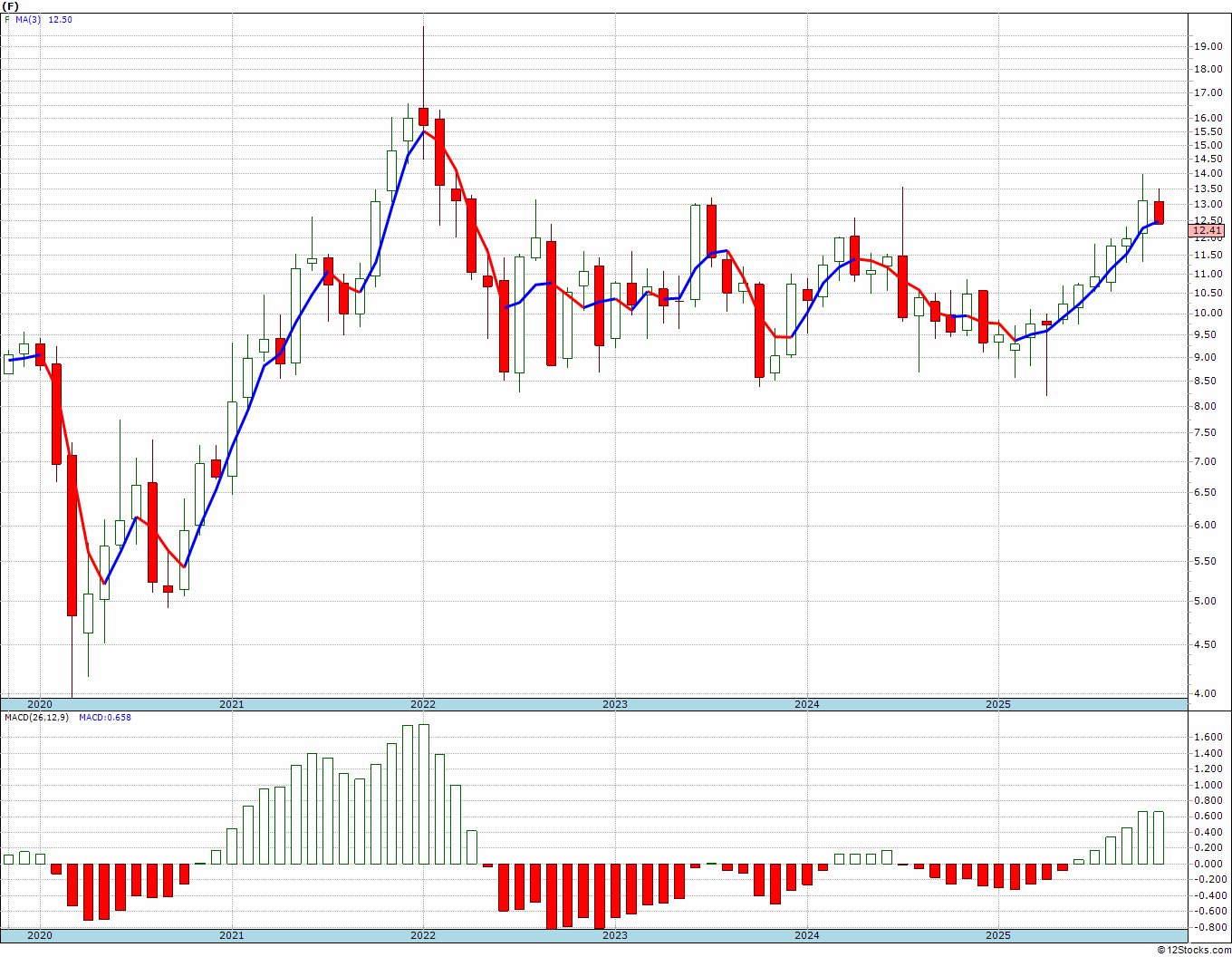1232x957 pixels.
Task: Click the most recent red candlestick
Action: [x=1159, y=212]
